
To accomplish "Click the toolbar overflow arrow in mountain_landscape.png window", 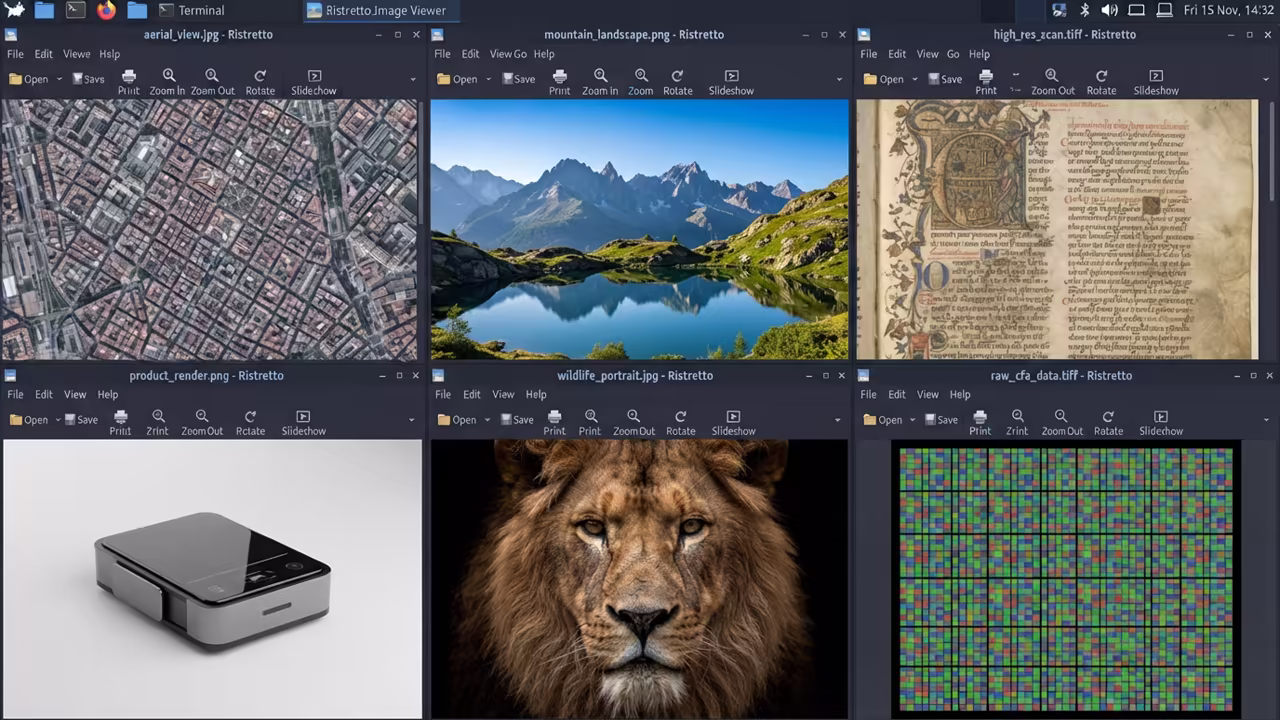I will (838, 79).
